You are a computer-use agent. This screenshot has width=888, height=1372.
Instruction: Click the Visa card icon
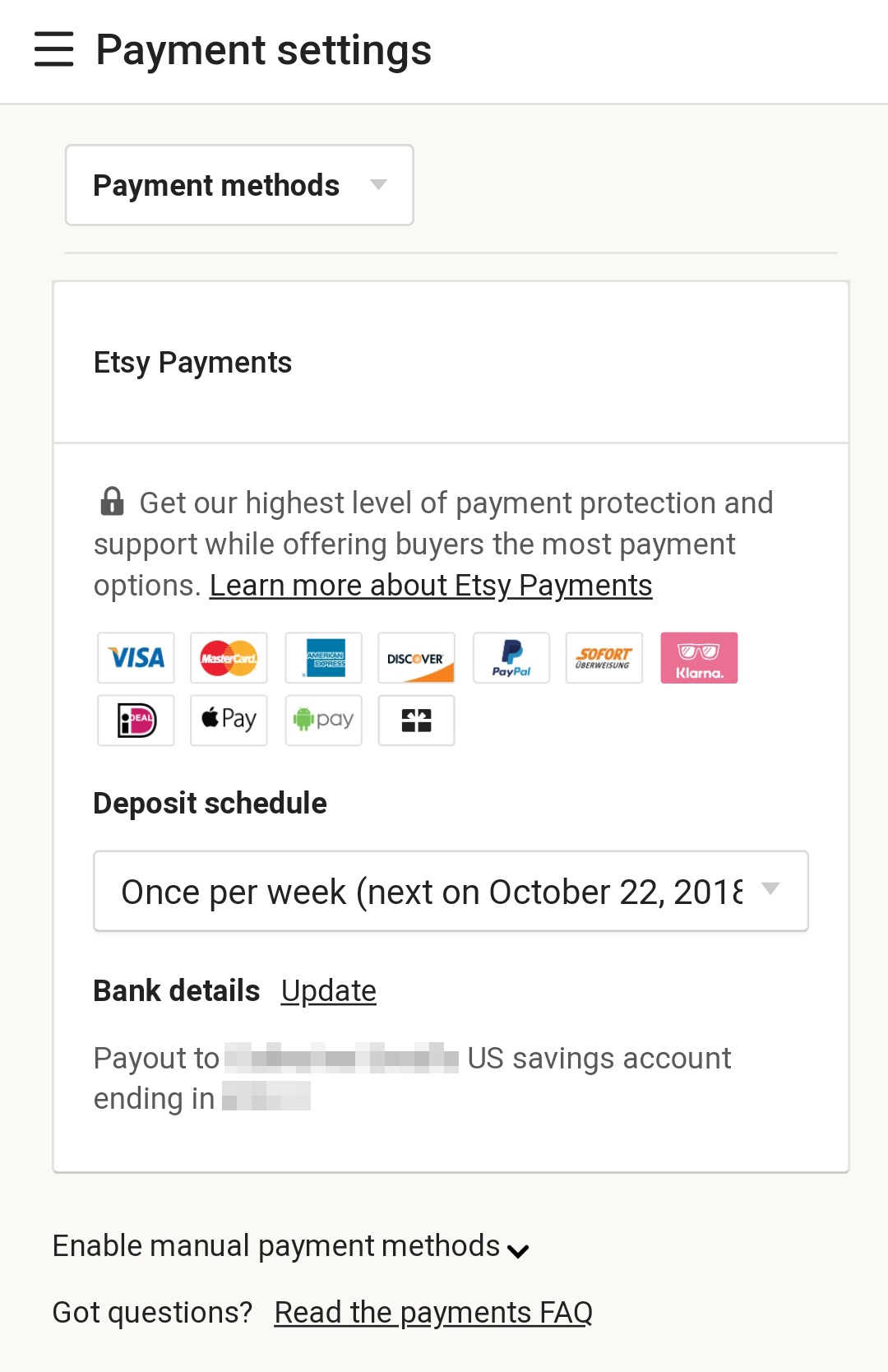(136, 658)
